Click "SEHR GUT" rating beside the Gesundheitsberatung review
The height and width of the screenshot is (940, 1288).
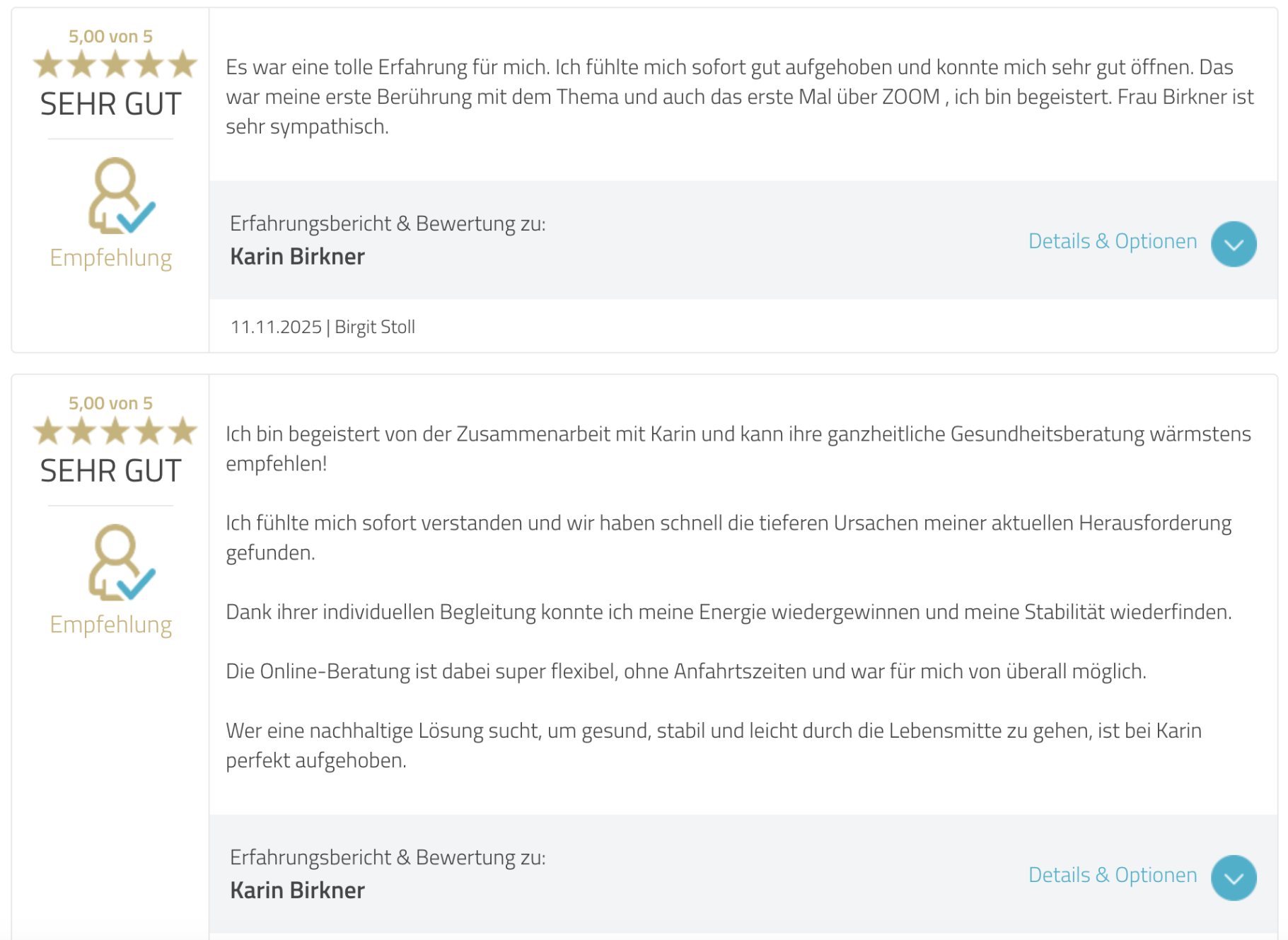(x=111, y=471)
